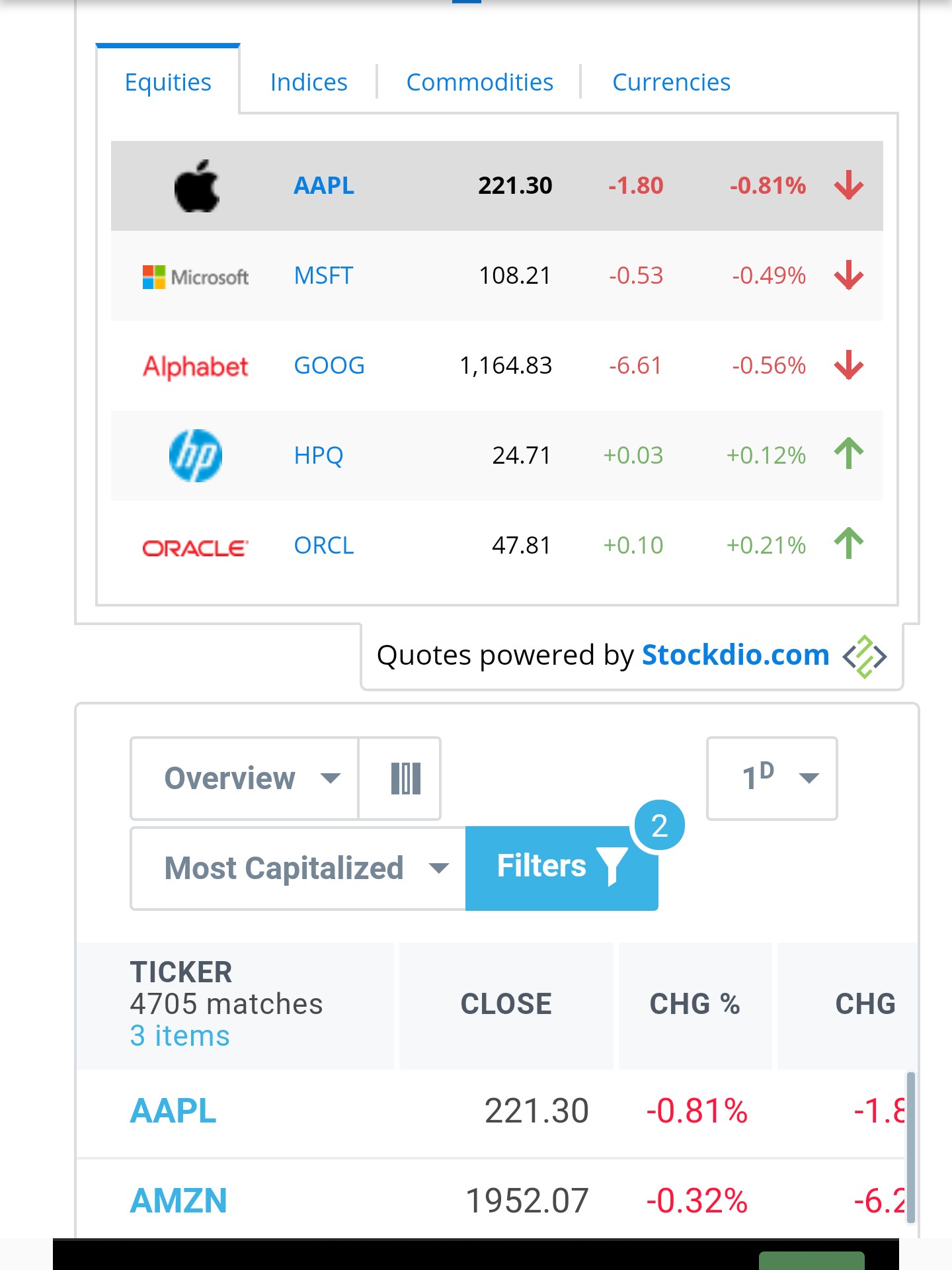Open the GOOG ticker link
The image size is (952, 1270).
329,366
